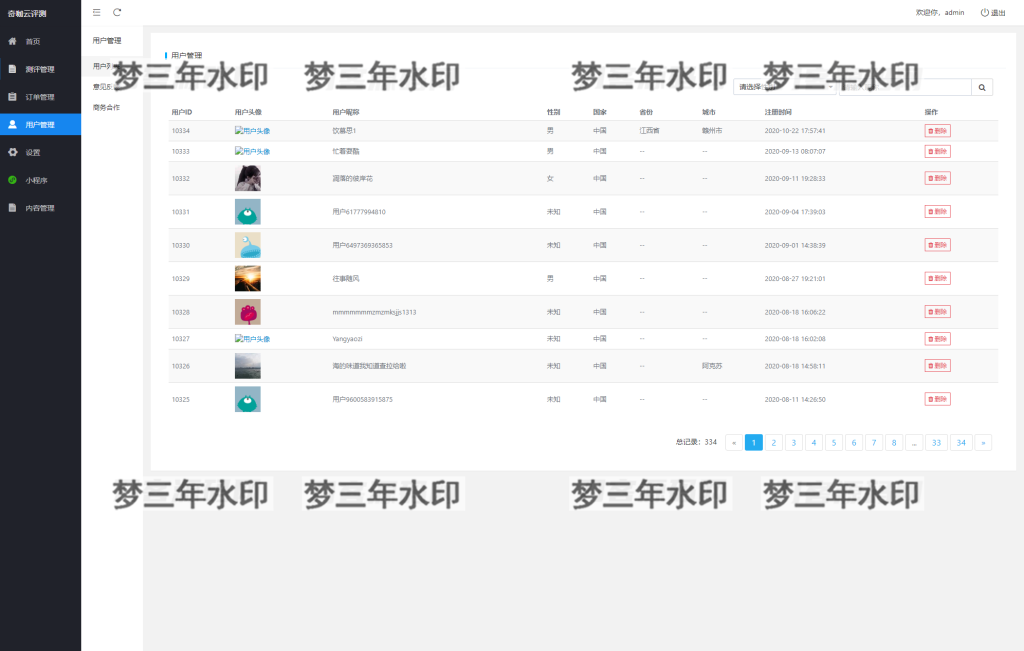Delete user 10331 with the 删除 button

(x=937, y=212)
